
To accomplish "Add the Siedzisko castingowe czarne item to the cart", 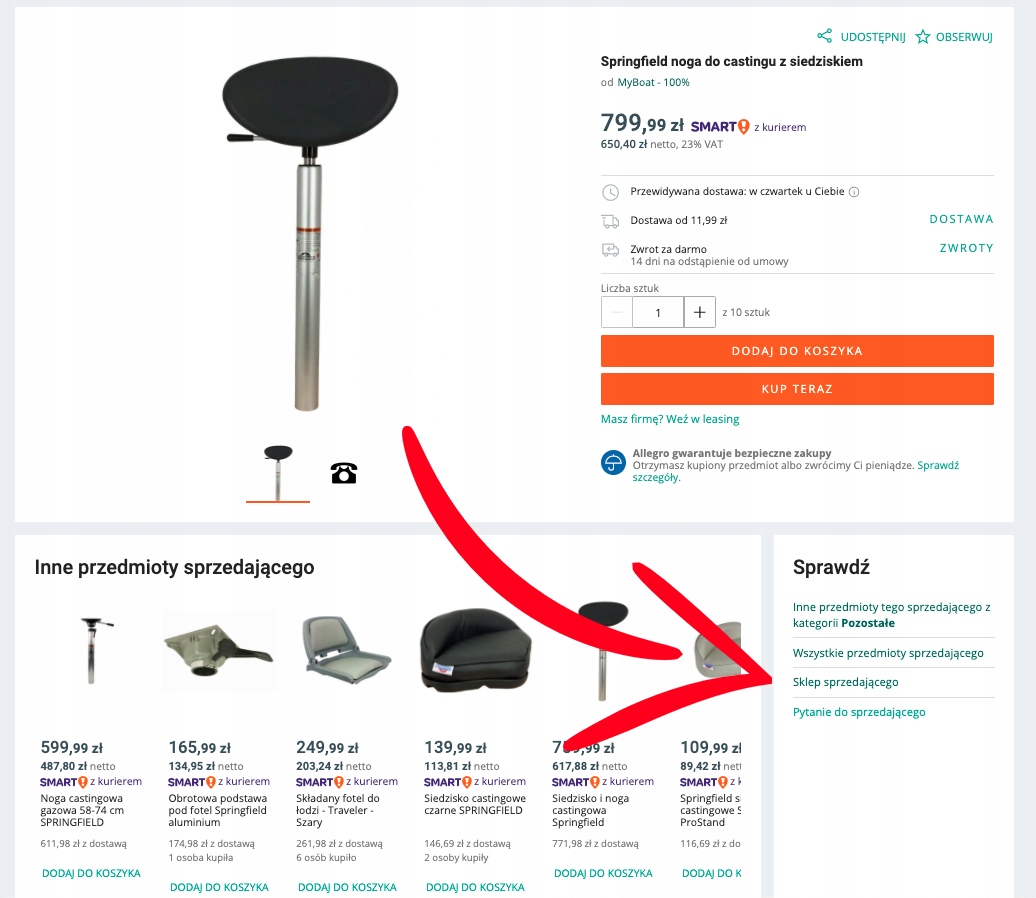I will point(475,887).
